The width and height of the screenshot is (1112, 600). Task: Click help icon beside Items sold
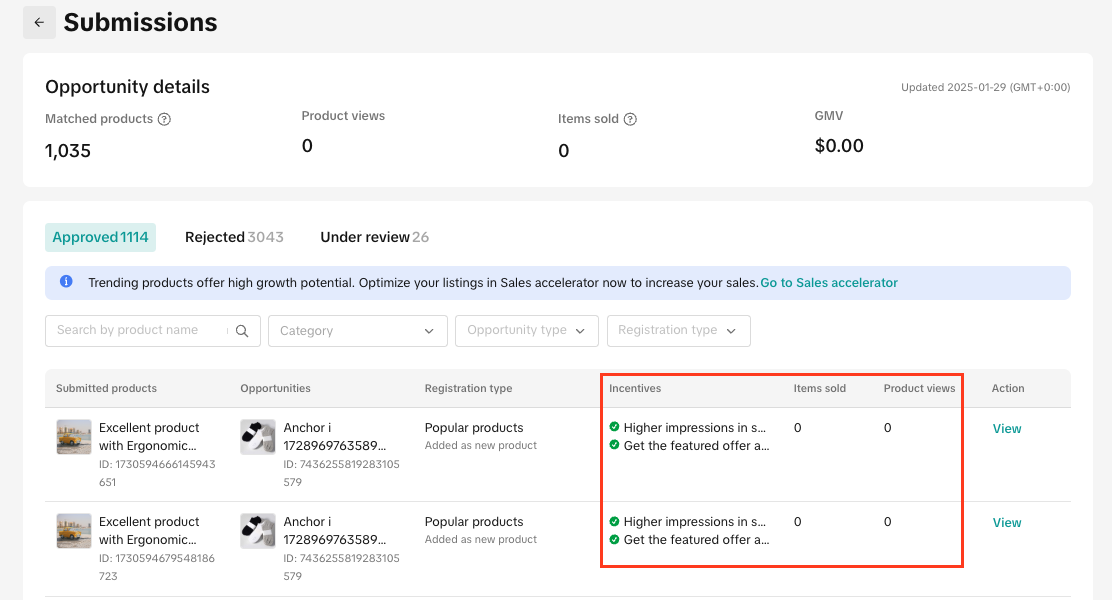point(630,119)
